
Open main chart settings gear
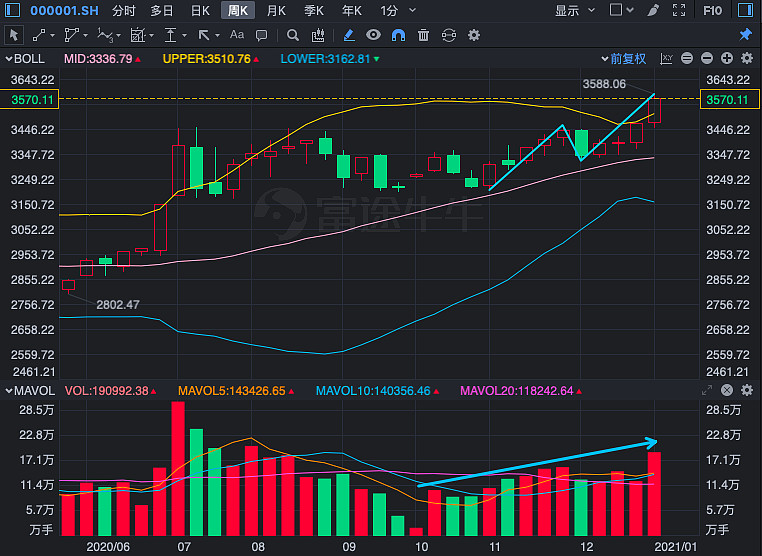(x=747, y=59)
